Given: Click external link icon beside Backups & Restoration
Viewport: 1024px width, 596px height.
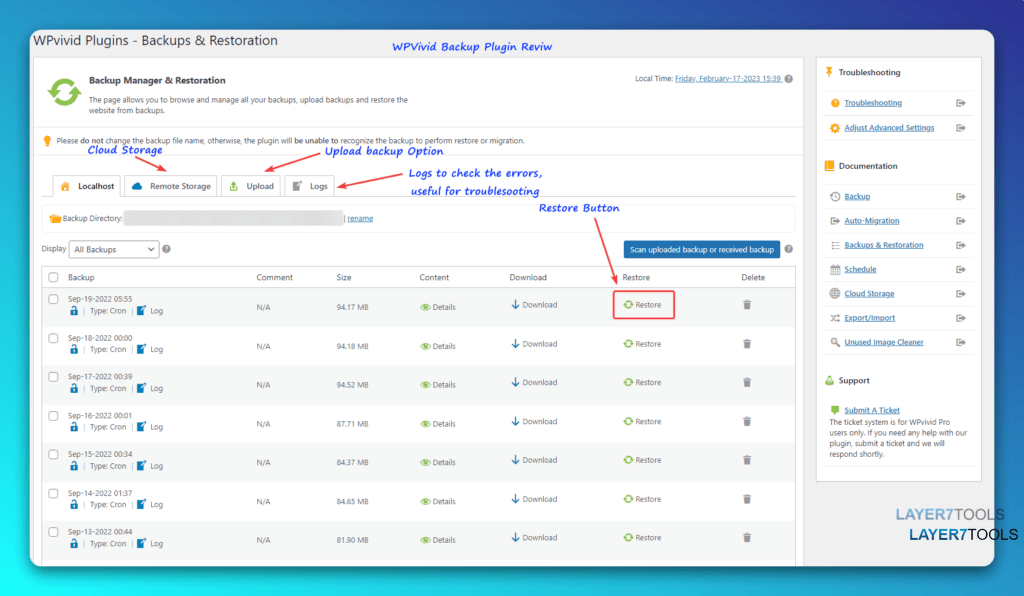Looking at the screenshot, I should click(961, 245).
